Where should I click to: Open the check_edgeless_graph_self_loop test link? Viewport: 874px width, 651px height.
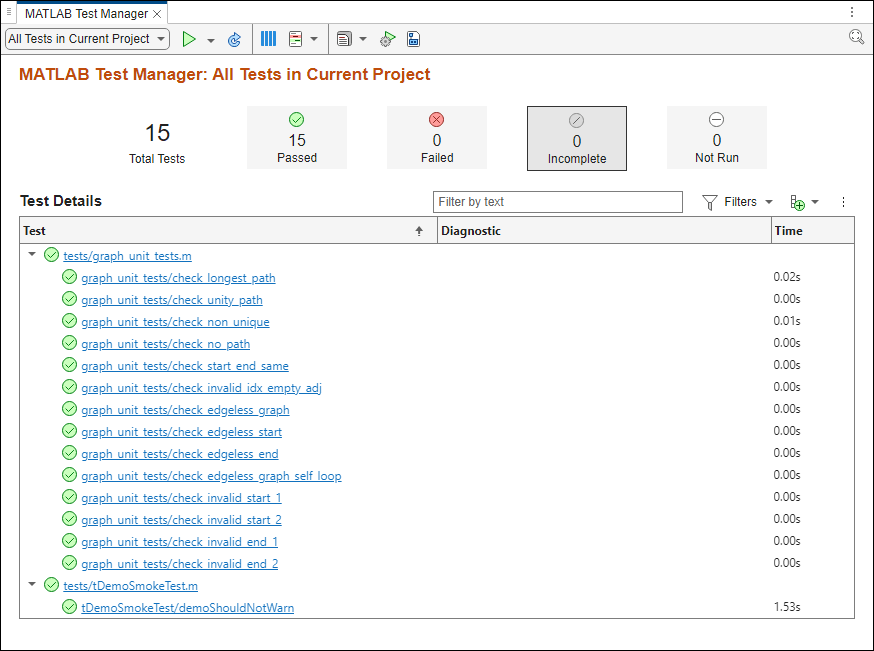pos(211,476)
